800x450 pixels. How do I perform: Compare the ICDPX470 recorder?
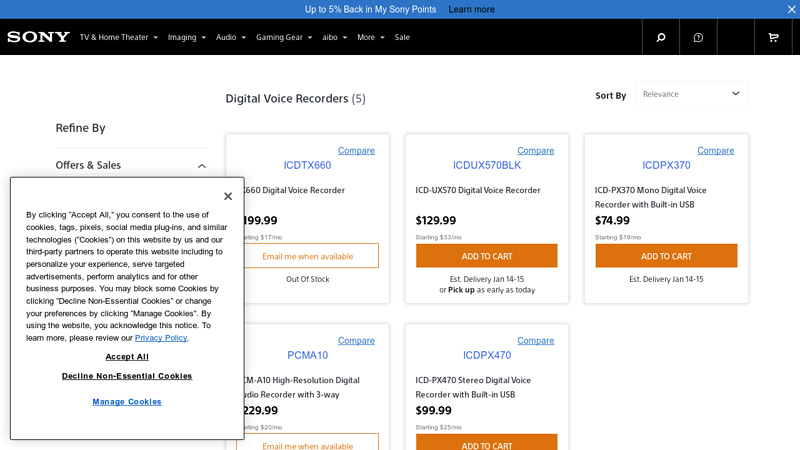pyautogui.click(x=536, y=340)
